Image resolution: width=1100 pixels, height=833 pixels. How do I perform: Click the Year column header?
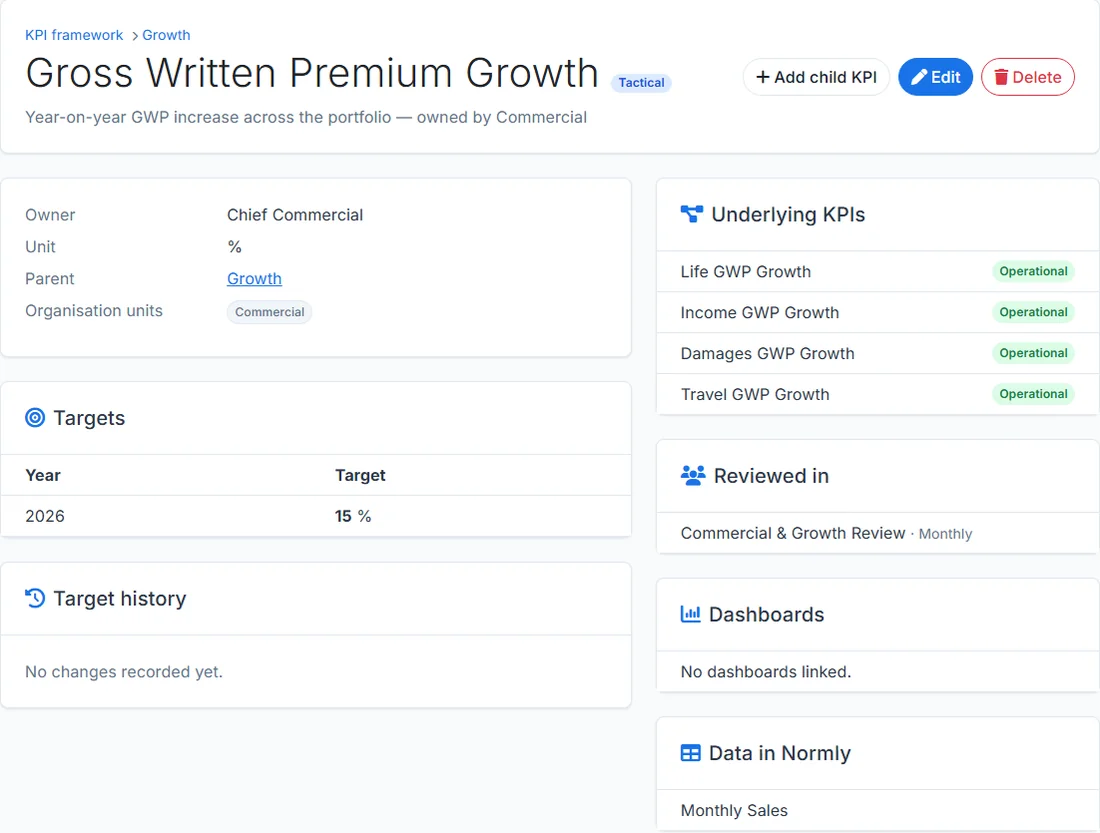click(43, 475)
